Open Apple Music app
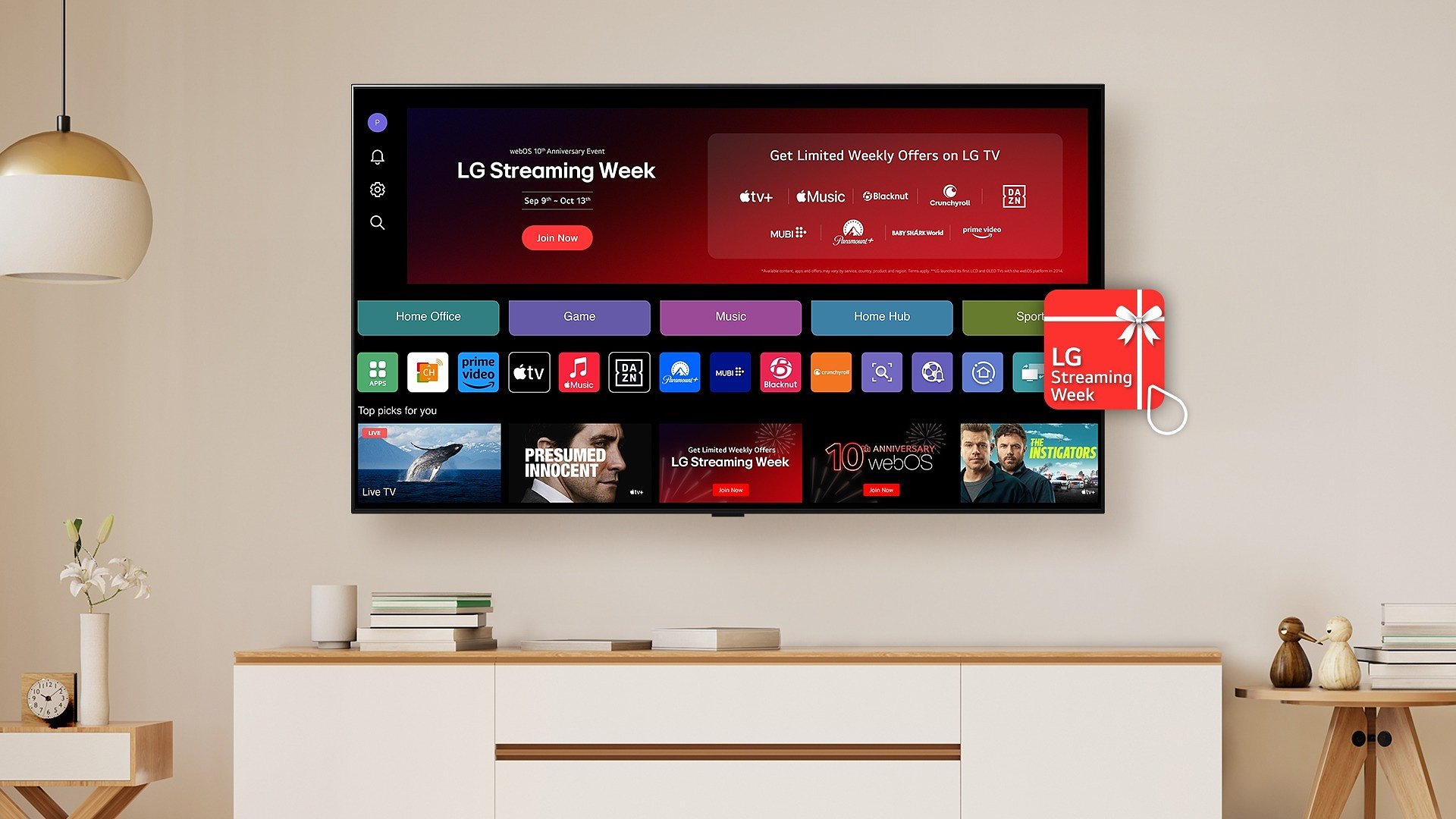The height and width of the screenshot is (819, 1456). pyautogui.click(x=578, y=372)
